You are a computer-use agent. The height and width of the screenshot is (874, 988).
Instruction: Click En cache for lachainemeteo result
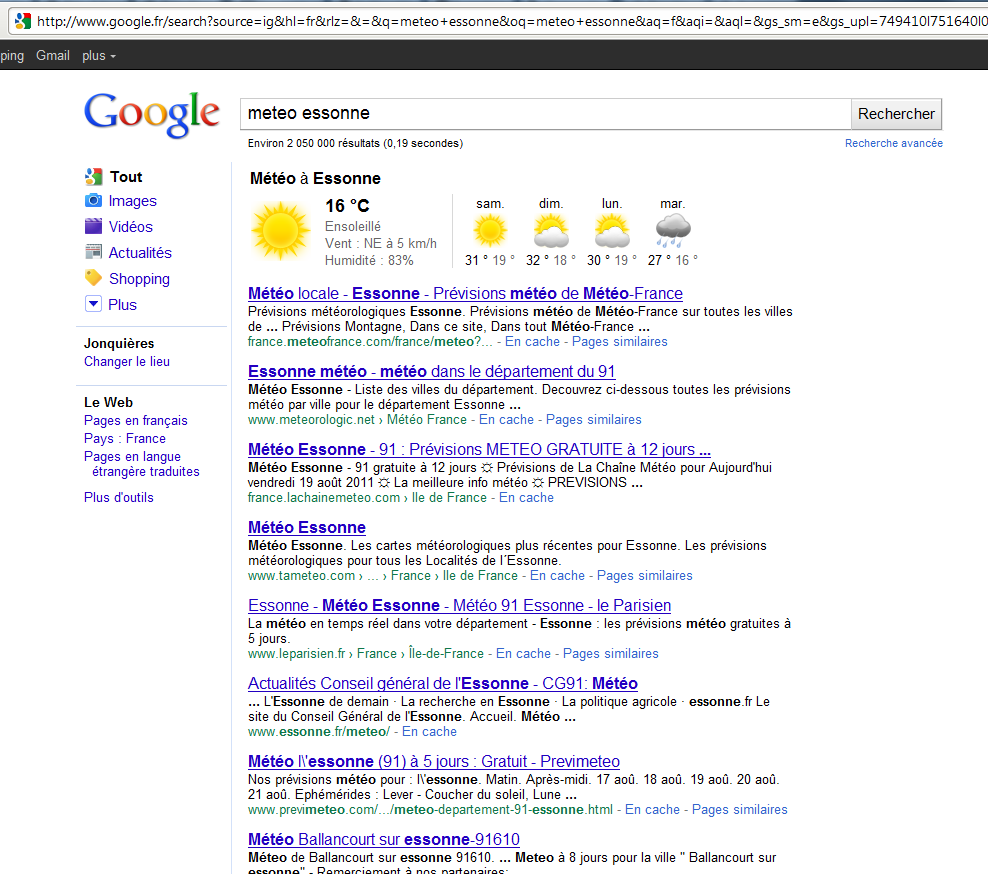(526, 498)
